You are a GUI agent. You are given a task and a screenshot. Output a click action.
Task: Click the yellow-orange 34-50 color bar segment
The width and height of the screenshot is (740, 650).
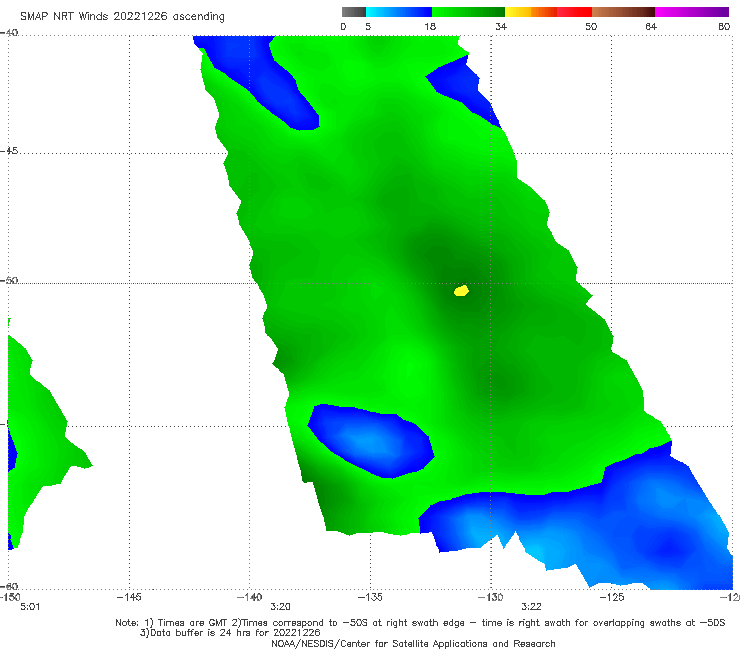point(548,12)
